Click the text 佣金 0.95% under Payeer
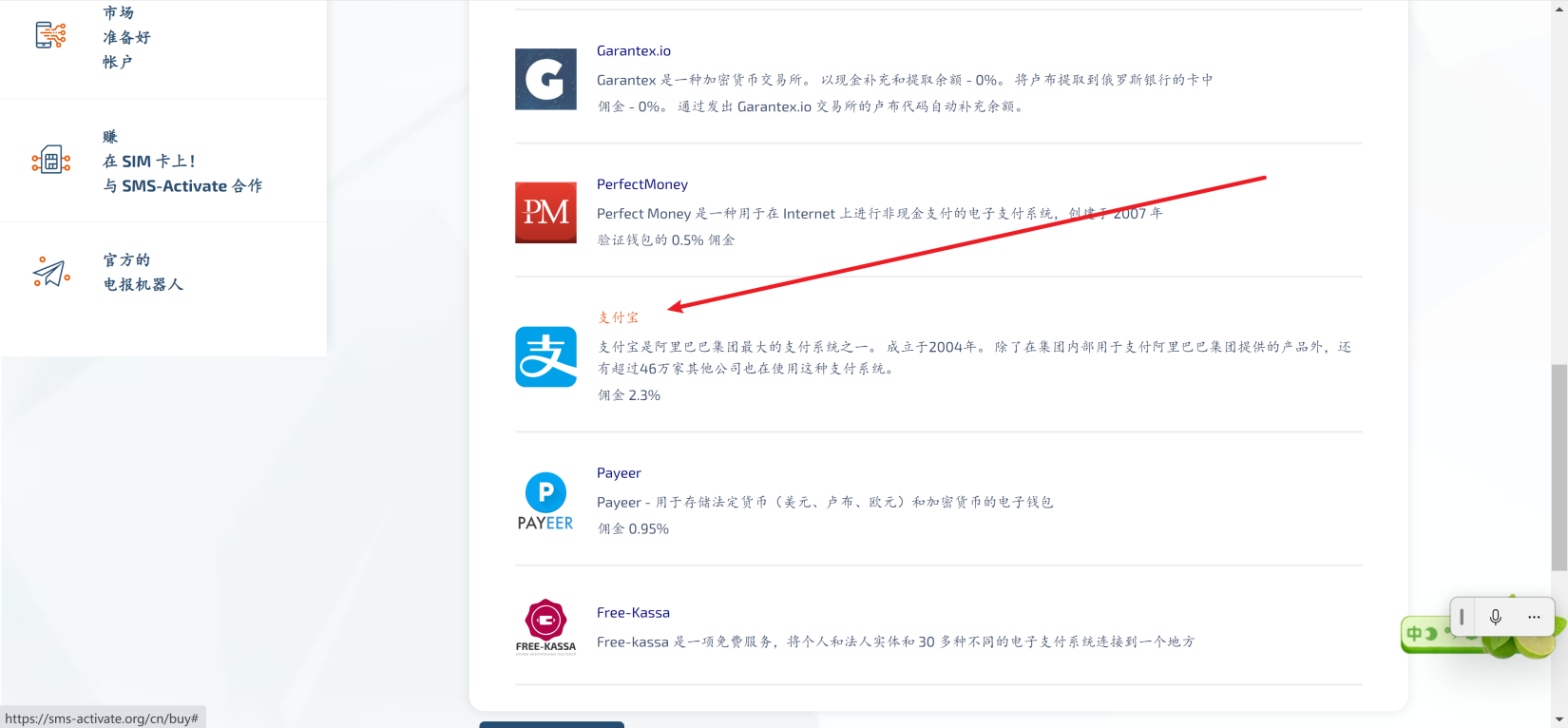This screenshot has width=1568, height=728. (x=633, y=529)
